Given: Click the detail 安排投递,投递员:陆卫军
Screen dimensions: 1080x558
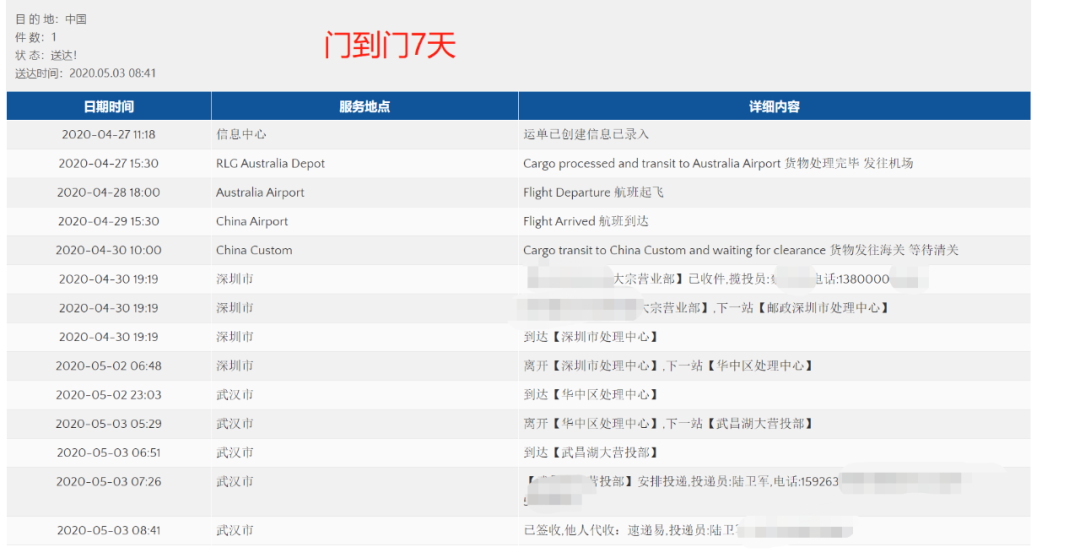Looking at the screenshot, I should [x=703, y=482].
